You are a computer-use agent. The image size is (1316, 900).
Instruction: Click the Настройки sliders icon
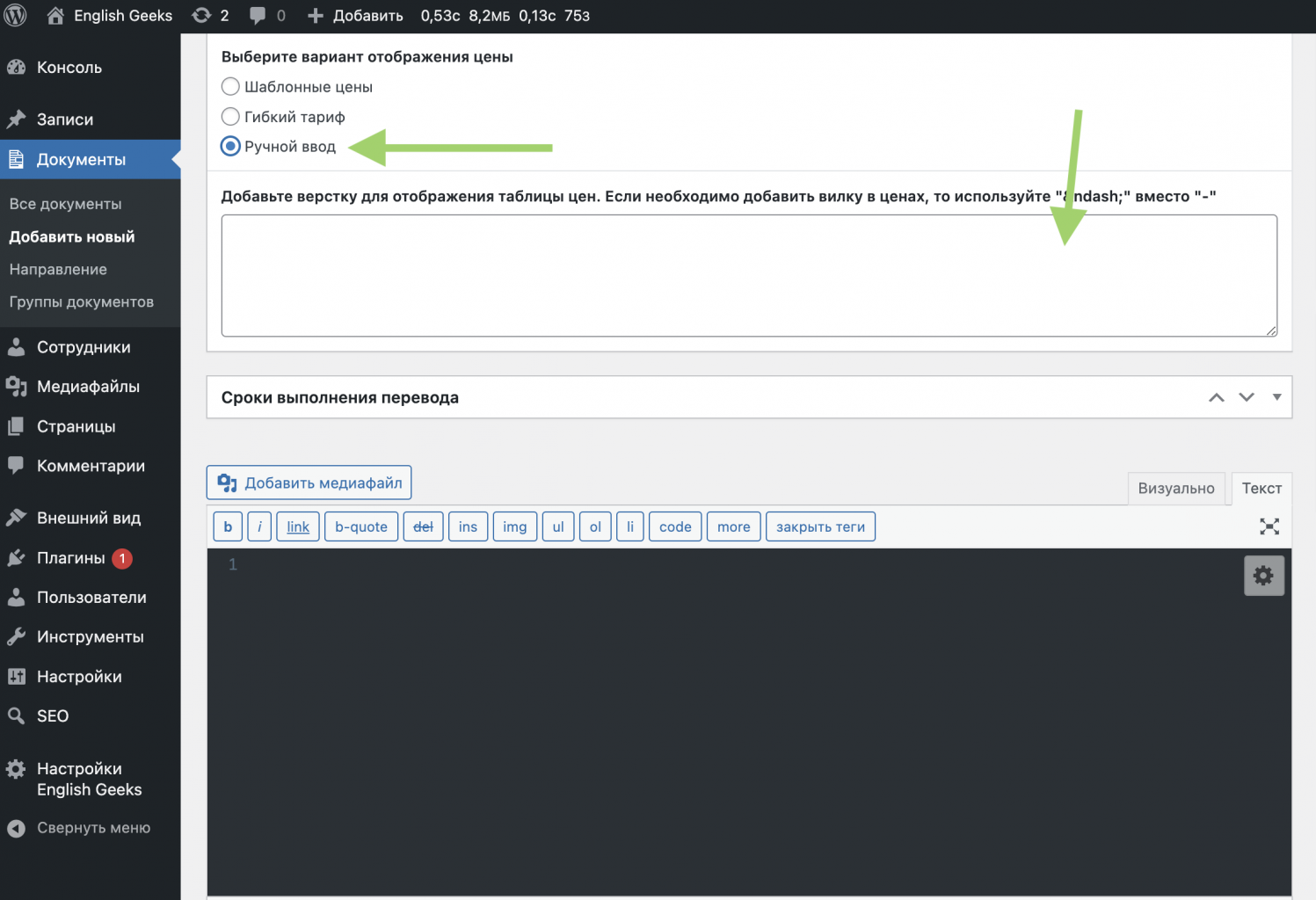(16, 677)
